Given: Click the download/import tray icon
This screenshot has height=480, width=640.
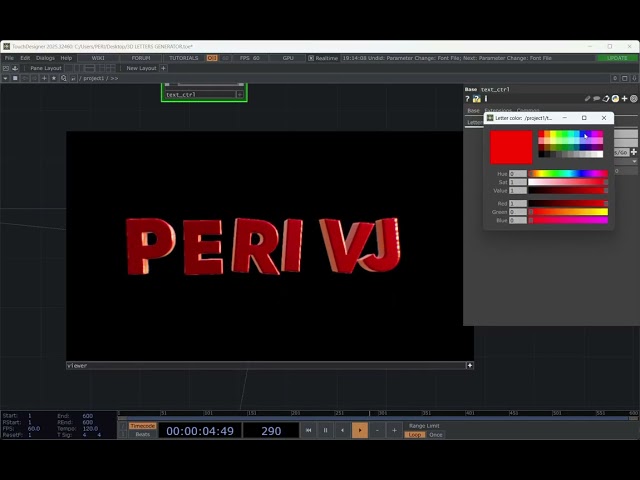Looking at the screenshot, I should 15,68.
